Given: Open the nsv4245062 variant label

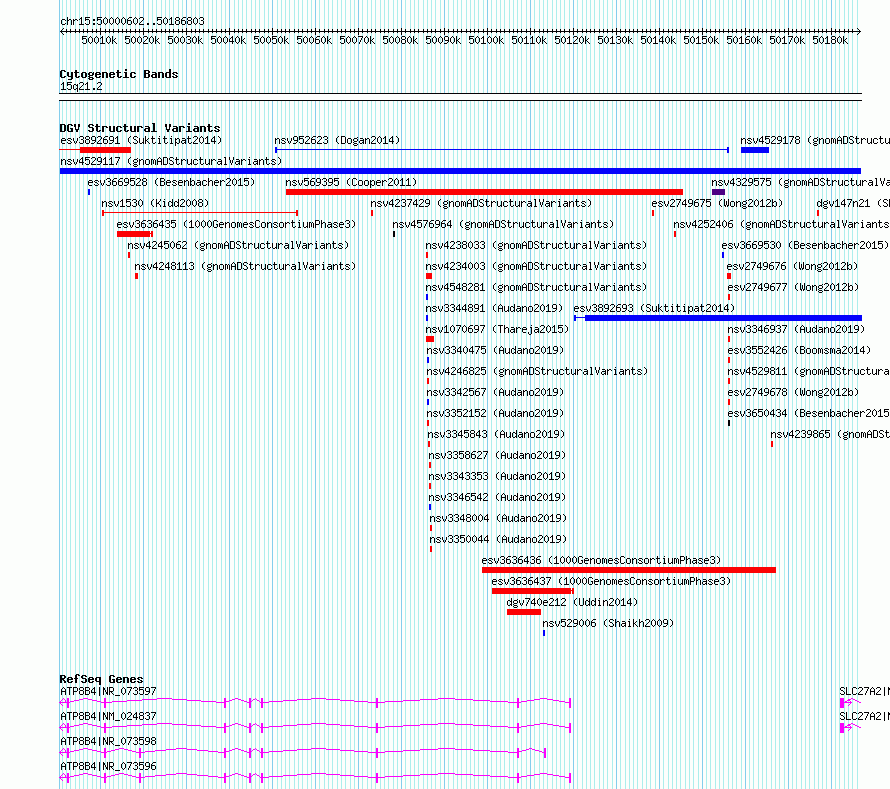Looking at the screenshot, I should click(x=238, y=245).
